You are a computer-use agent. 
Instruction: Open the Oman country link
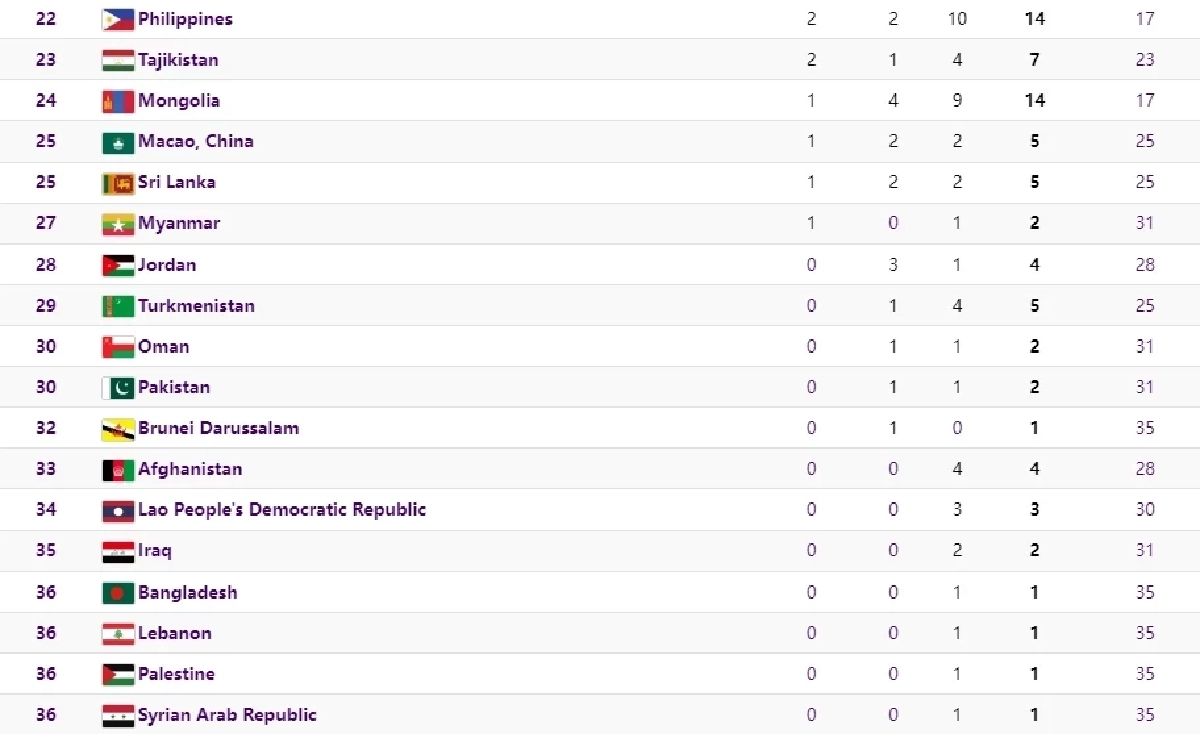click(163, 347)
